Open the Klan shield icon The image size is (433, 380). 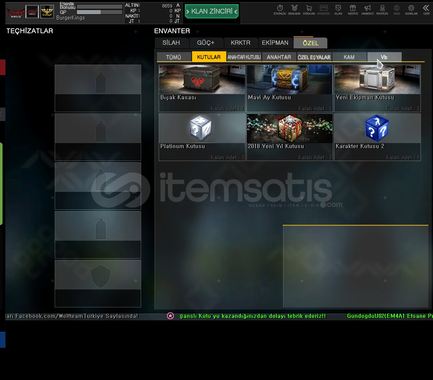[338, 10]
